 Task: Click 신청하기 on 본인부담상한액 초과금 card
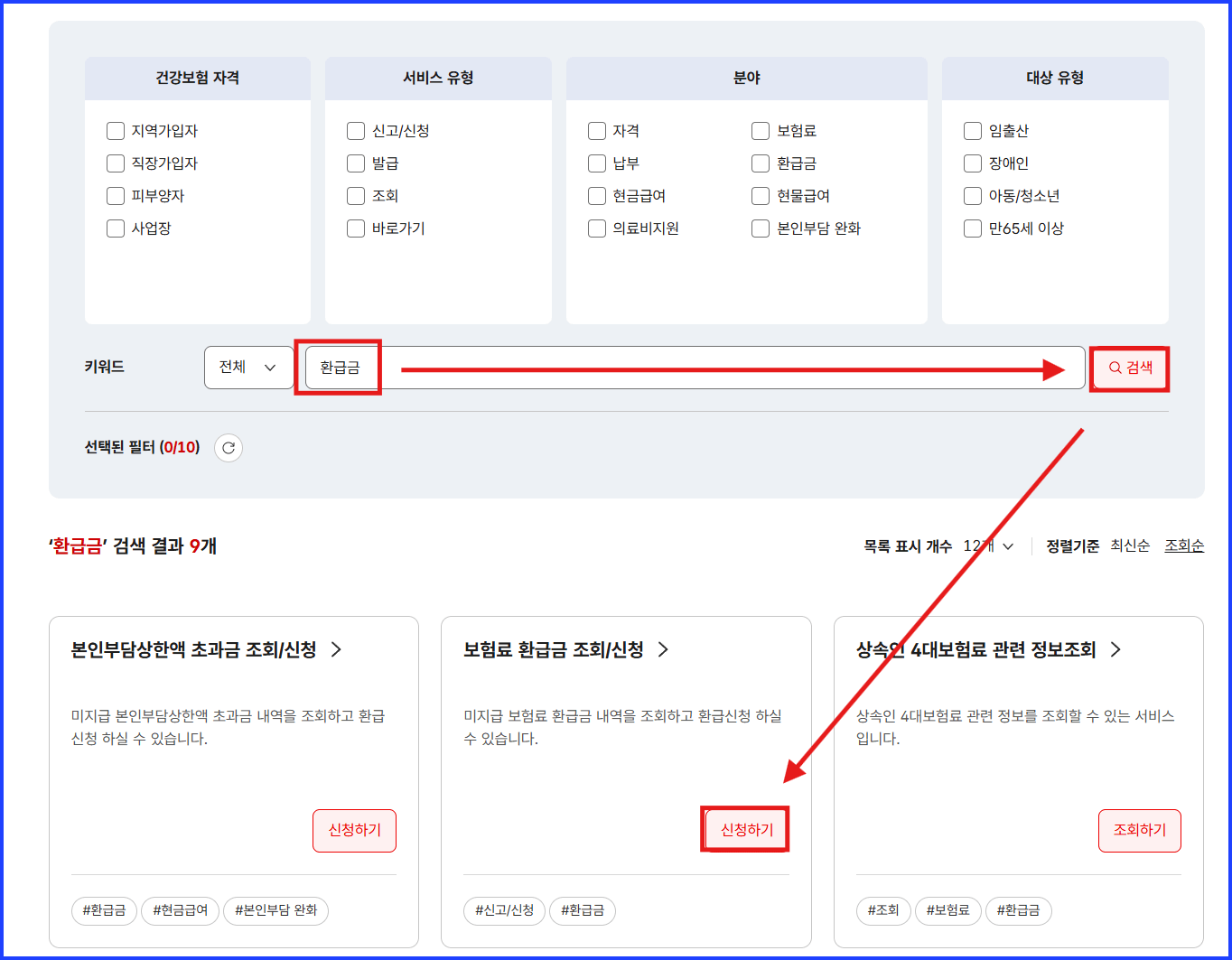click(x=354, y=830)
